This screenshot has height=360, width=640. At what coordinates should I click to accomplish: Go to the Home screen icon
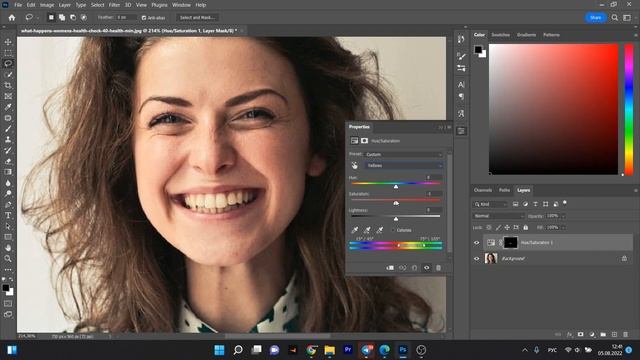click(x=11, y=18)
